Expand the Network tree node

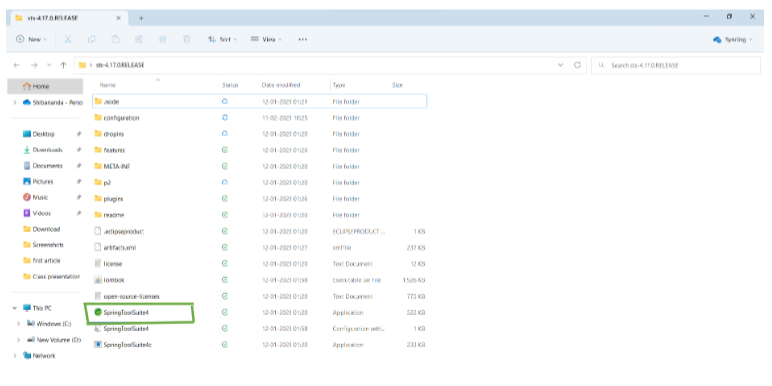pyautogui.click(x=15, y=355)
